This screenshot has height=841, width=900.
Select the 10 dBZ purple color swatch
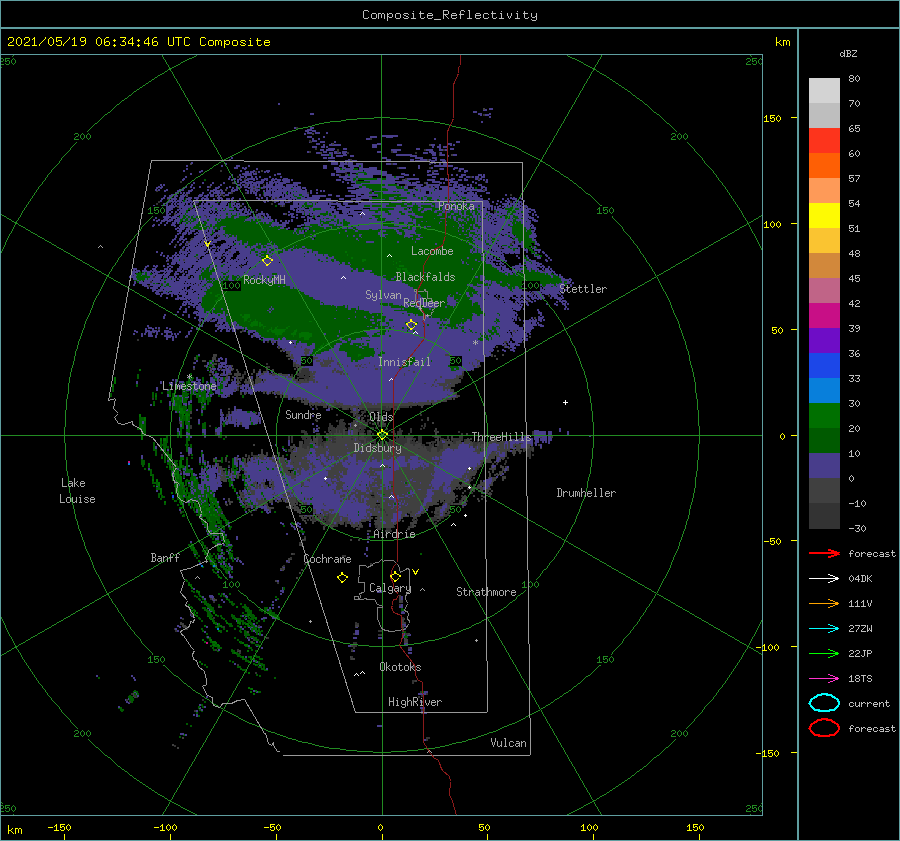[x=824, y=466]
